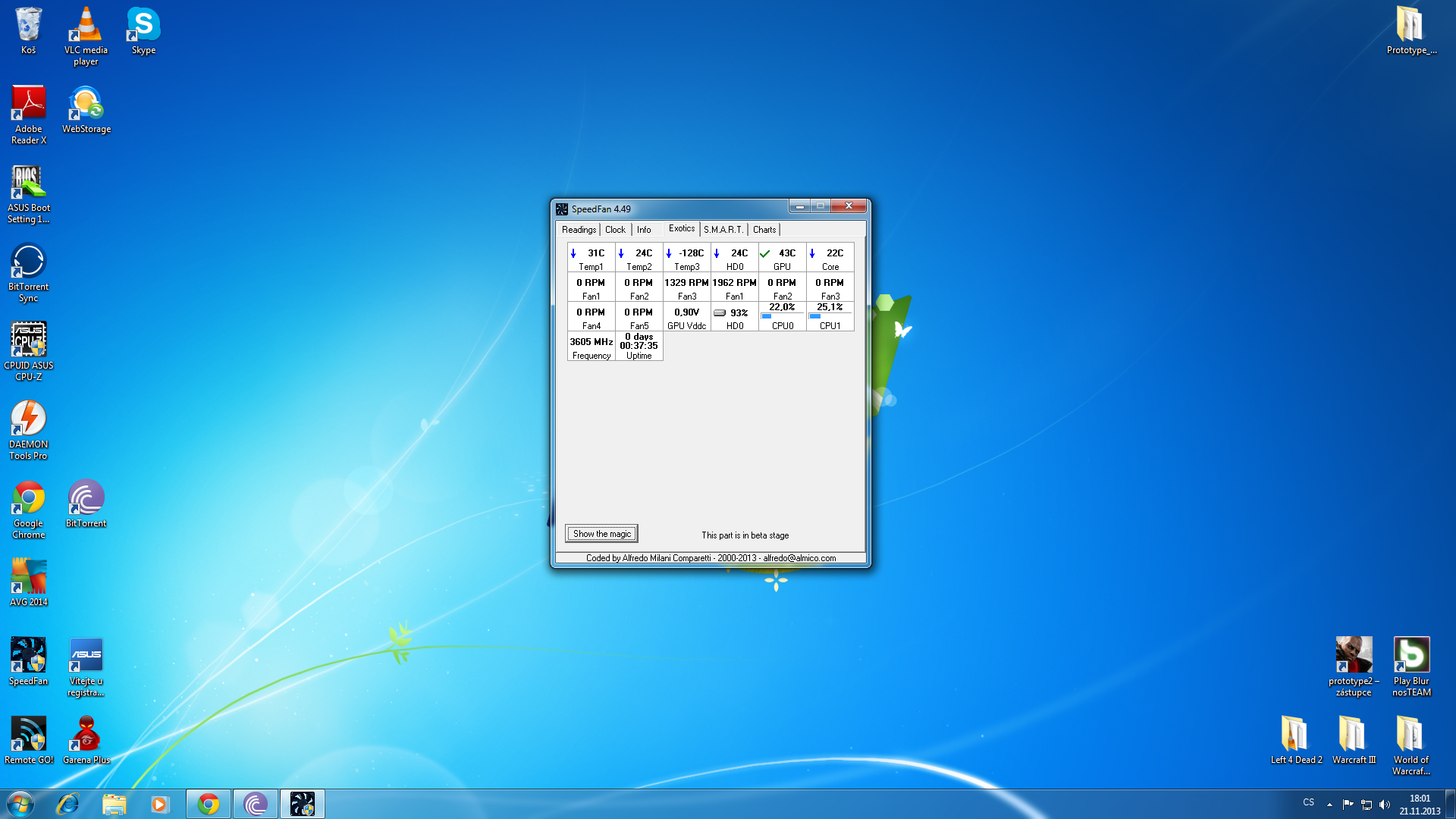
Task: Click the Temp1 blue down-arrow icon
Action: coord(573,254)
